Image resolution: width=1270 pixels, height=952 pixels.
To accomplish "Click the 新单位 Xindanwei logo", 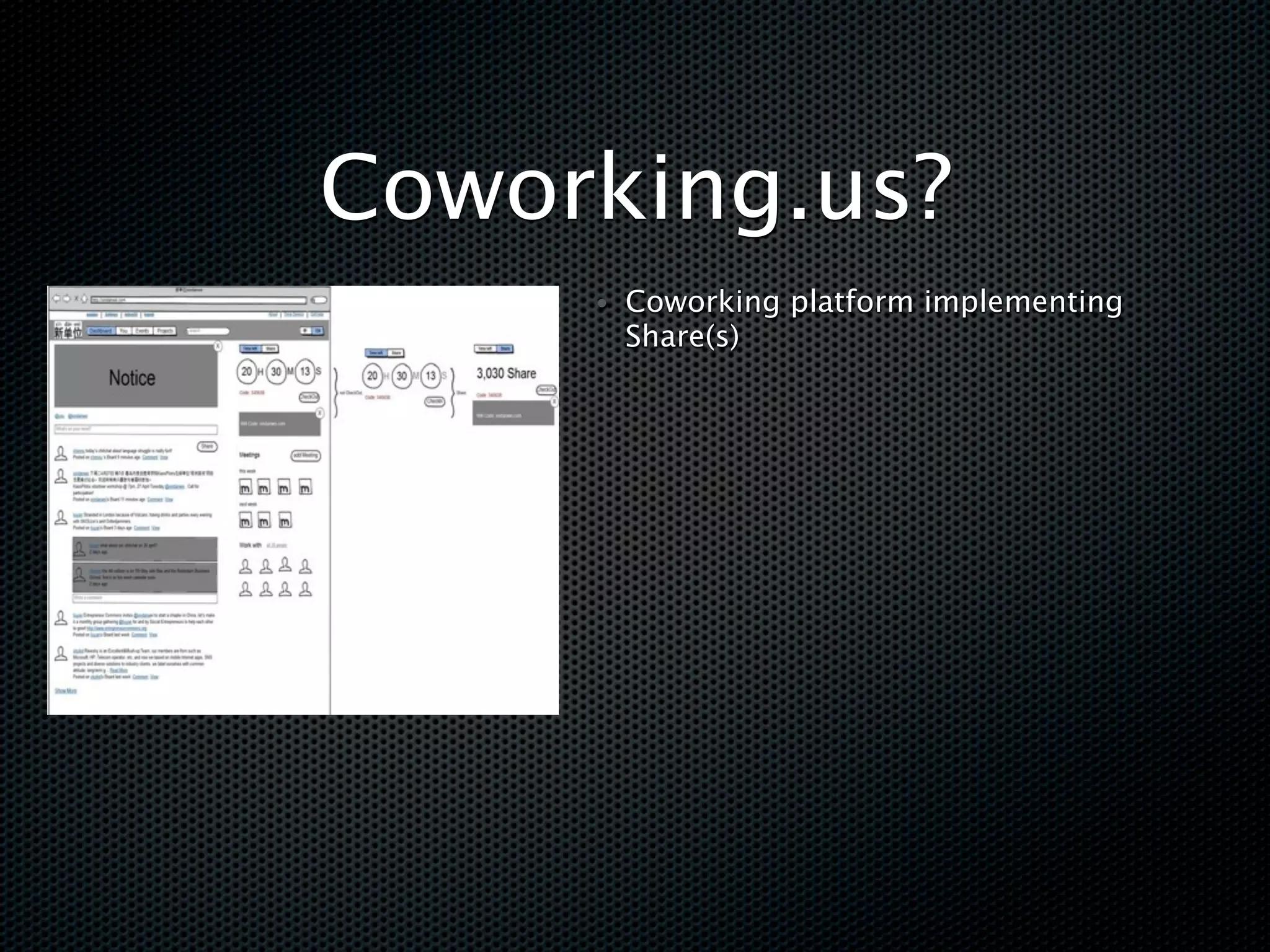I will [x=68, y=330].
